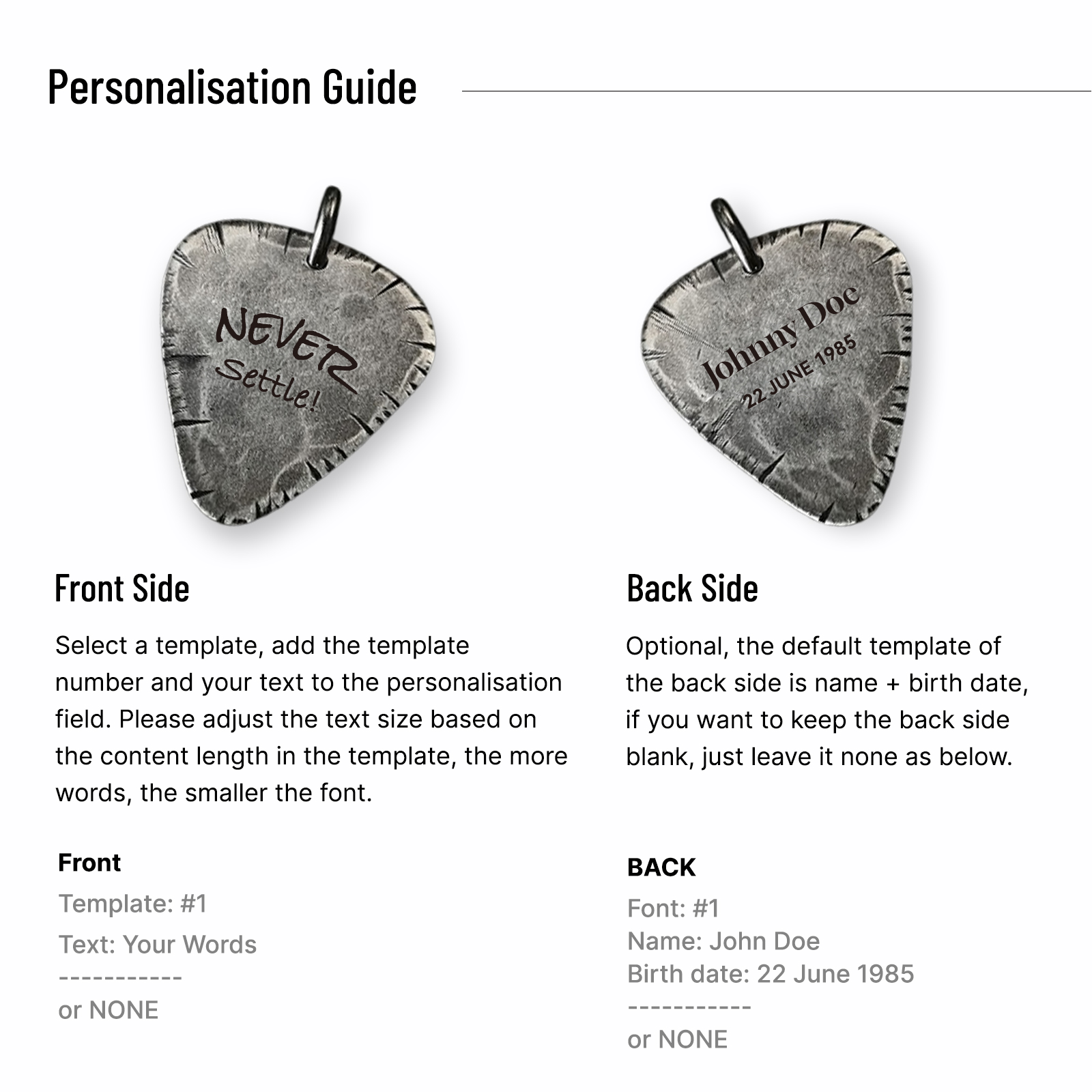The image size is (1092, 1092).
Task: Click the bold "Front" label
Action: (89, 863)
